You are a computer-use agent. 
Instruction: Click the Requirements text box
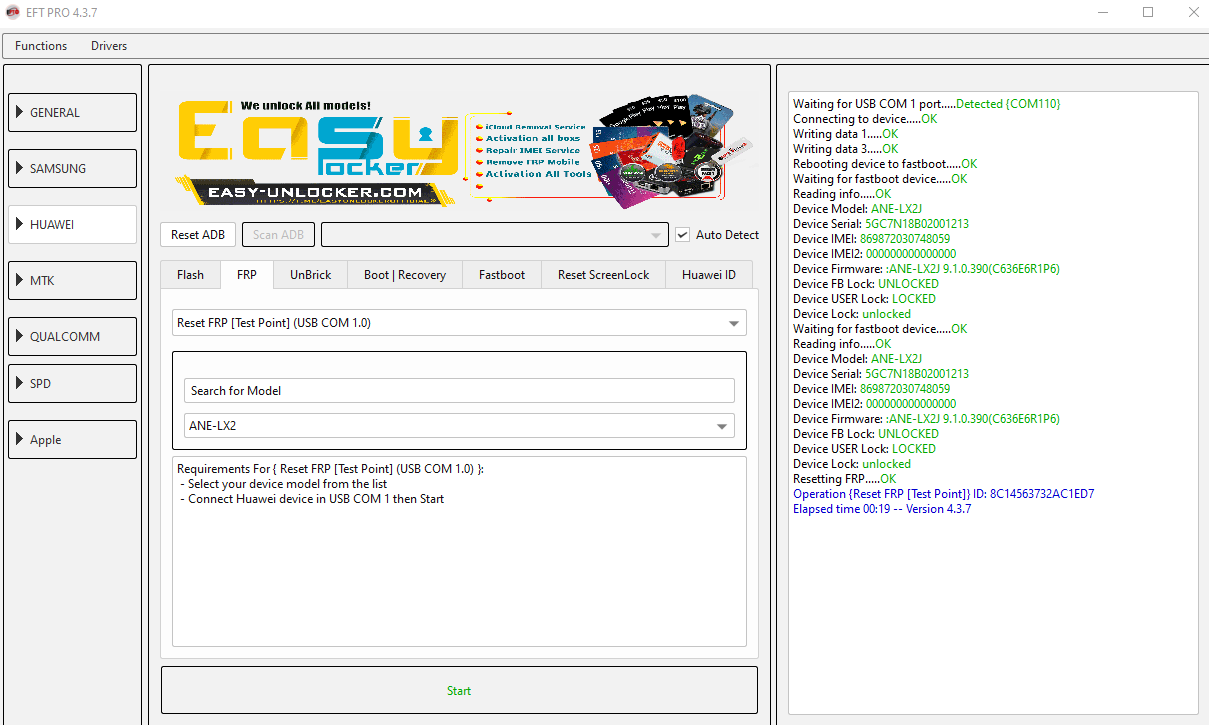tap(459, 552)
